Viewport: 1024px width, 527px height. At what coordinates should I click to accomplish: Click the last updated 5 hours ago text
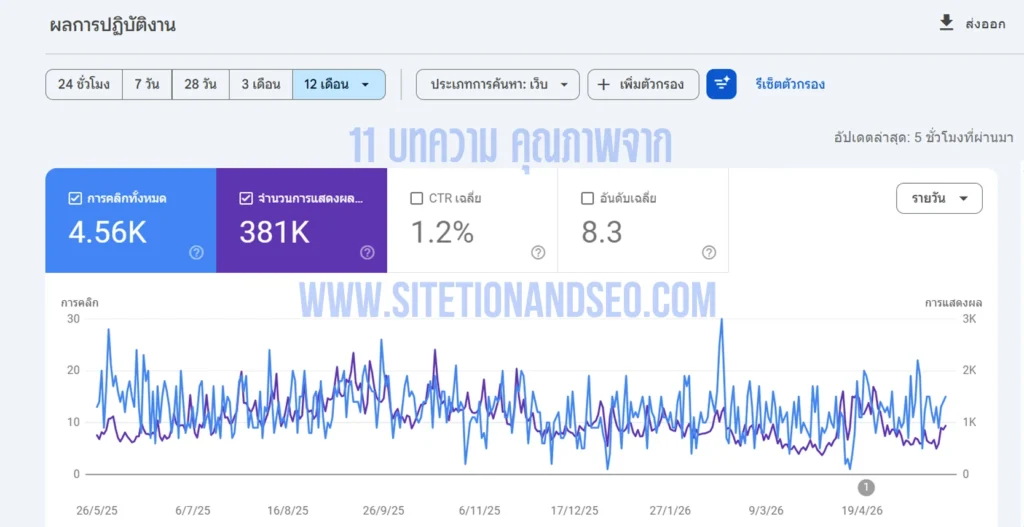924,138
